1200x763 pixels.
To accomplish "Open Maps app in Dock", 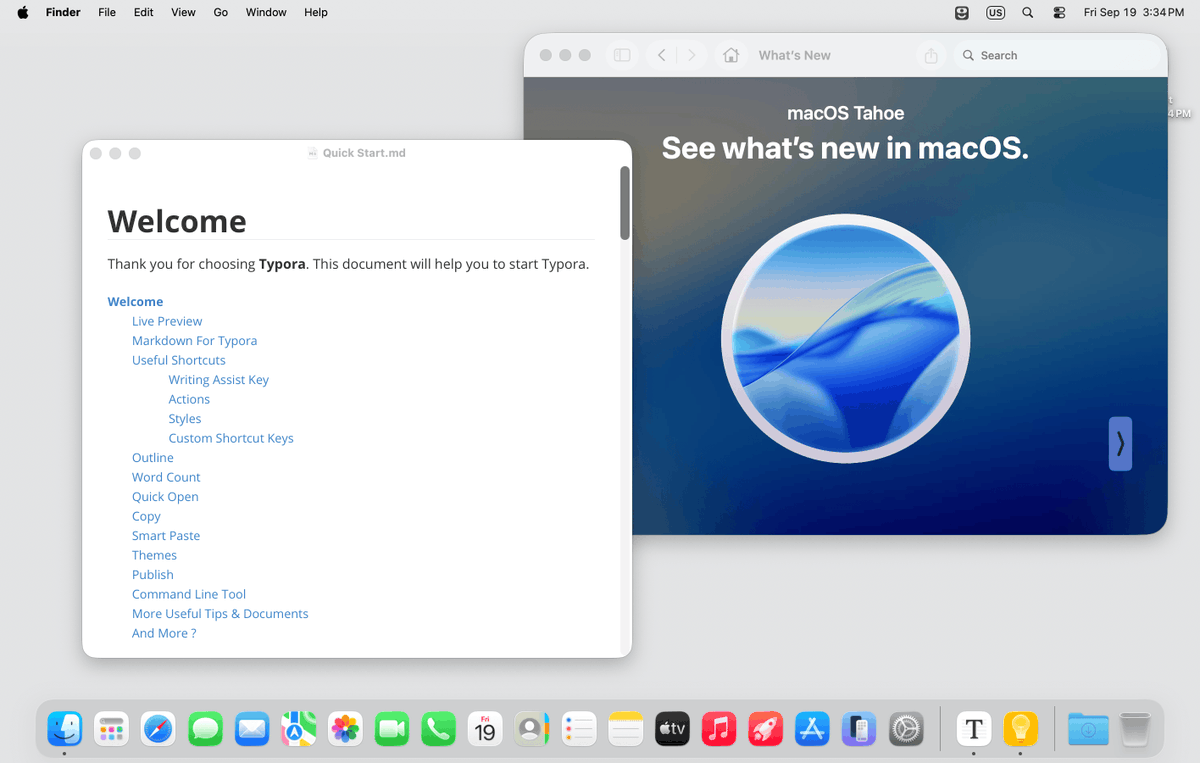I will click(x=298, y=729).
